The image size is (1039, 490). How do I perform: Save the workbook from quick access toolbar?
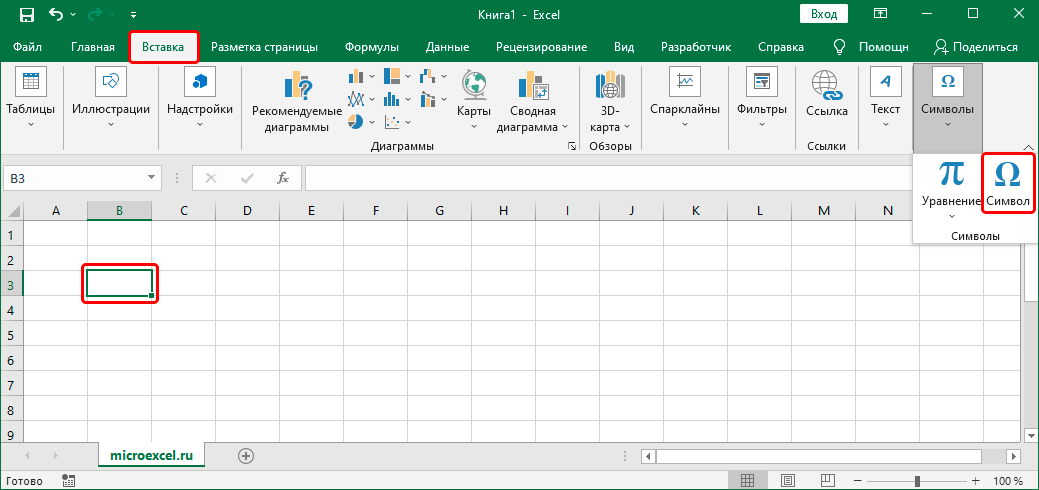click(27, 15)
